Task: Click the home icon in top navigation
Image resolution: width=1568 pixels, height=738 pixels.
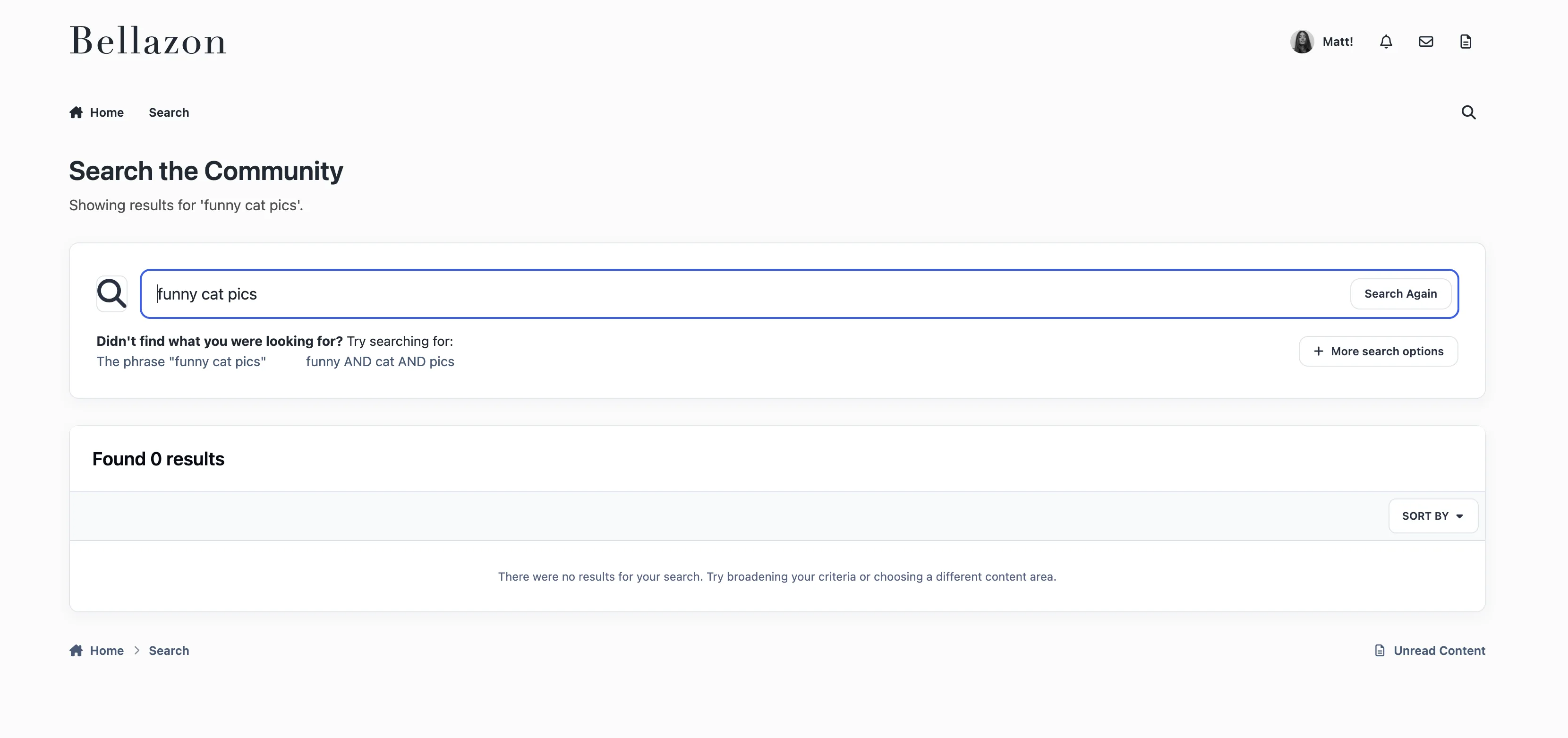Action: point(76,112)
